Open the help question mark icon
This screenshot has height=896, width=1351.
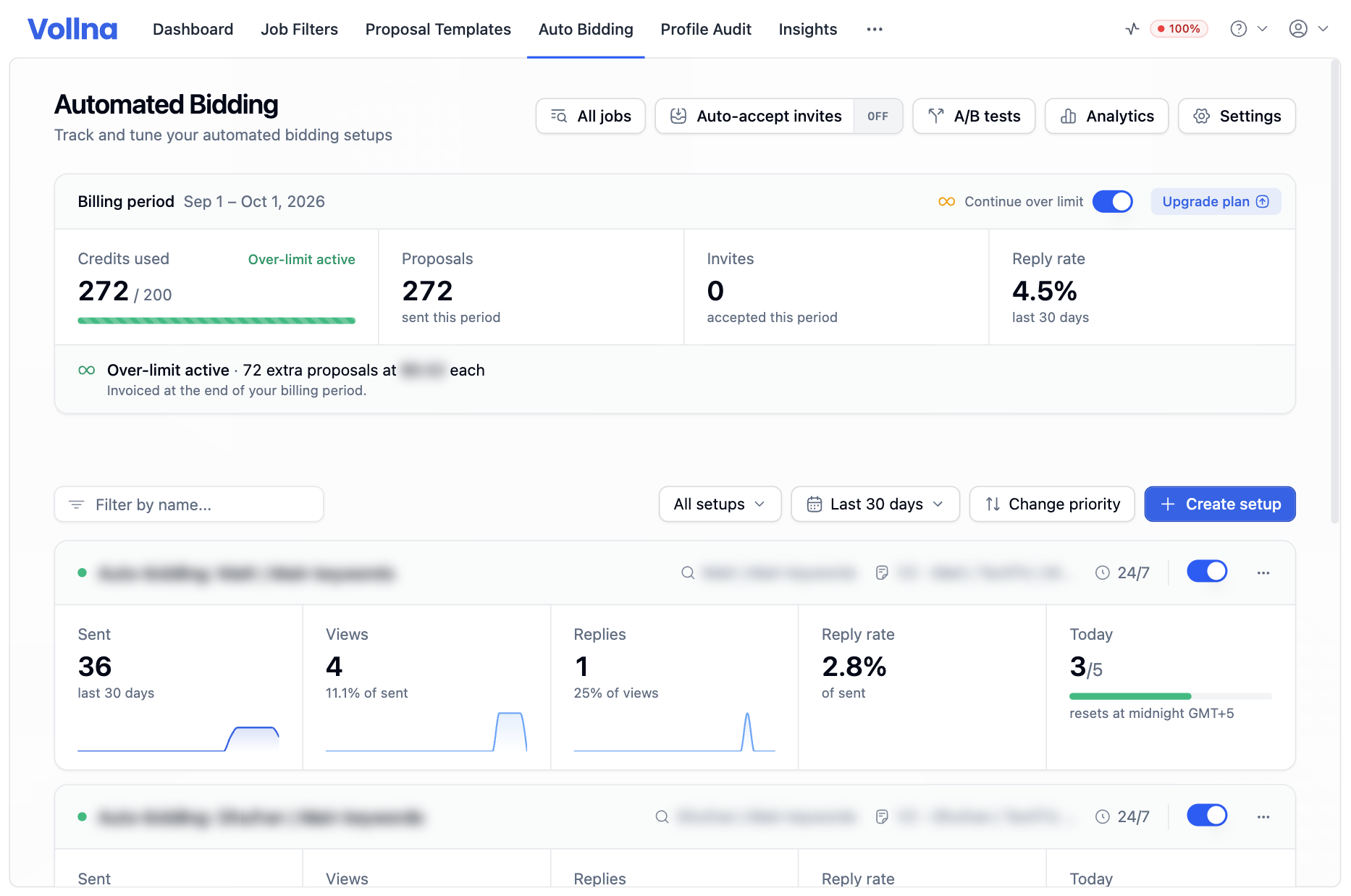click(1239, 29)
